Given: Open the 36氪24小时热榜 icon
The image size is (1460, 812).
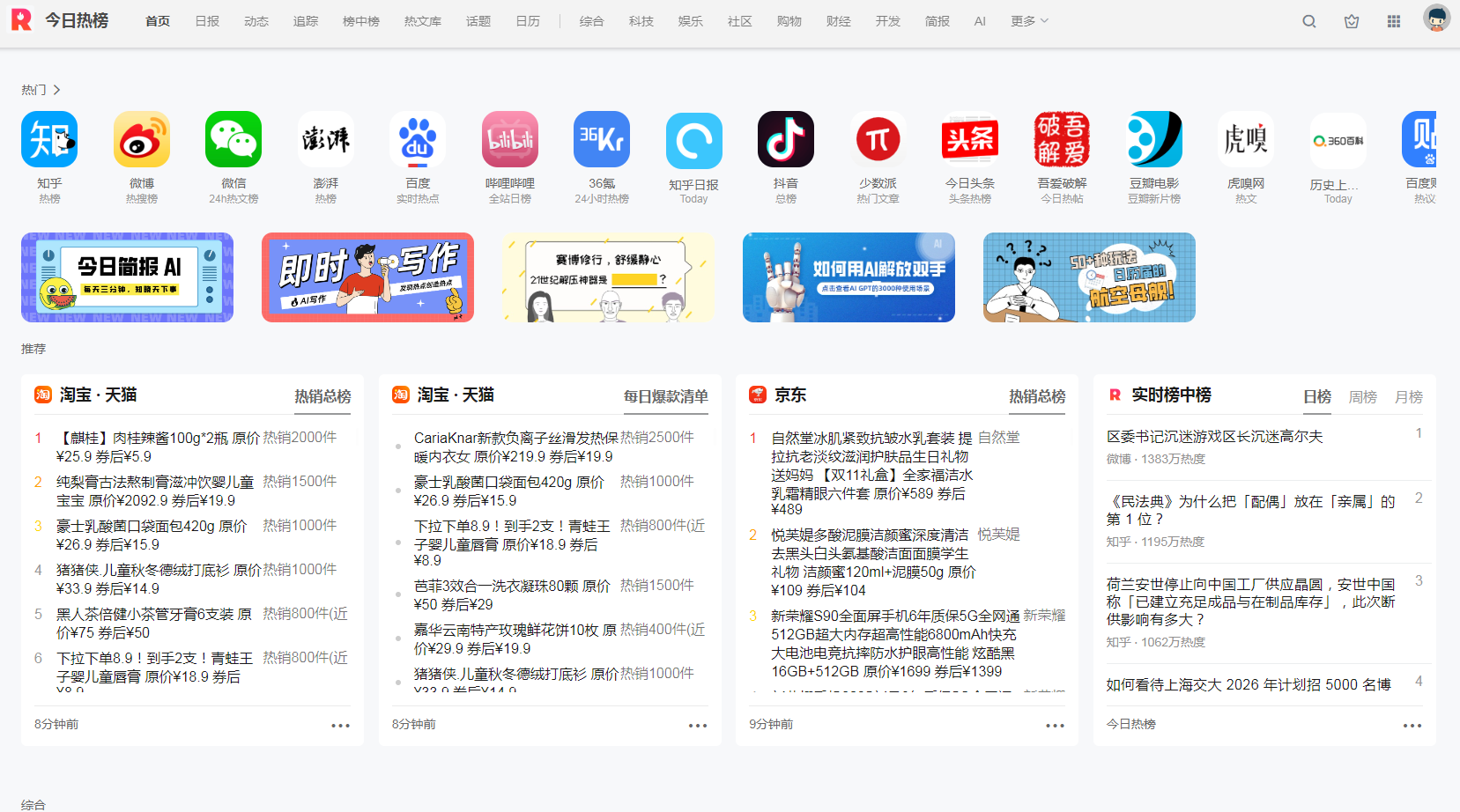Looking at the screenshot, I should [x=602, y=138].
